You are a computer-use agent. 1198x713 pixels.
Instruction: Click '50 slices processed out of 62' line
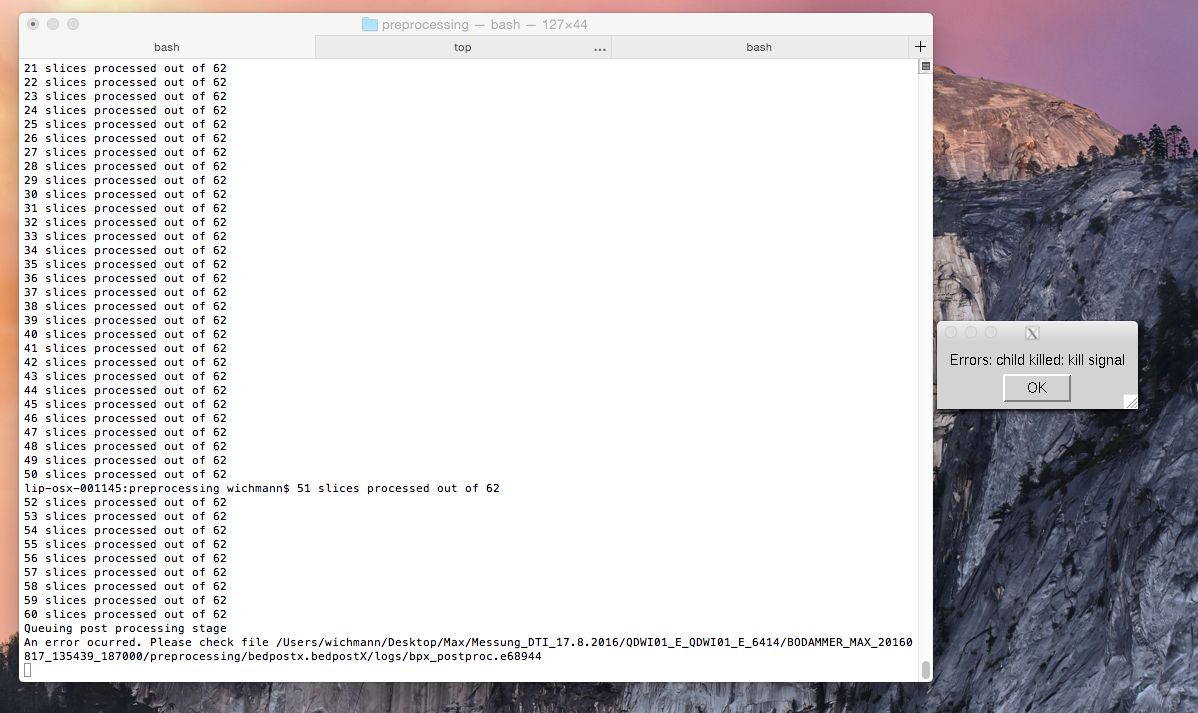125,475
